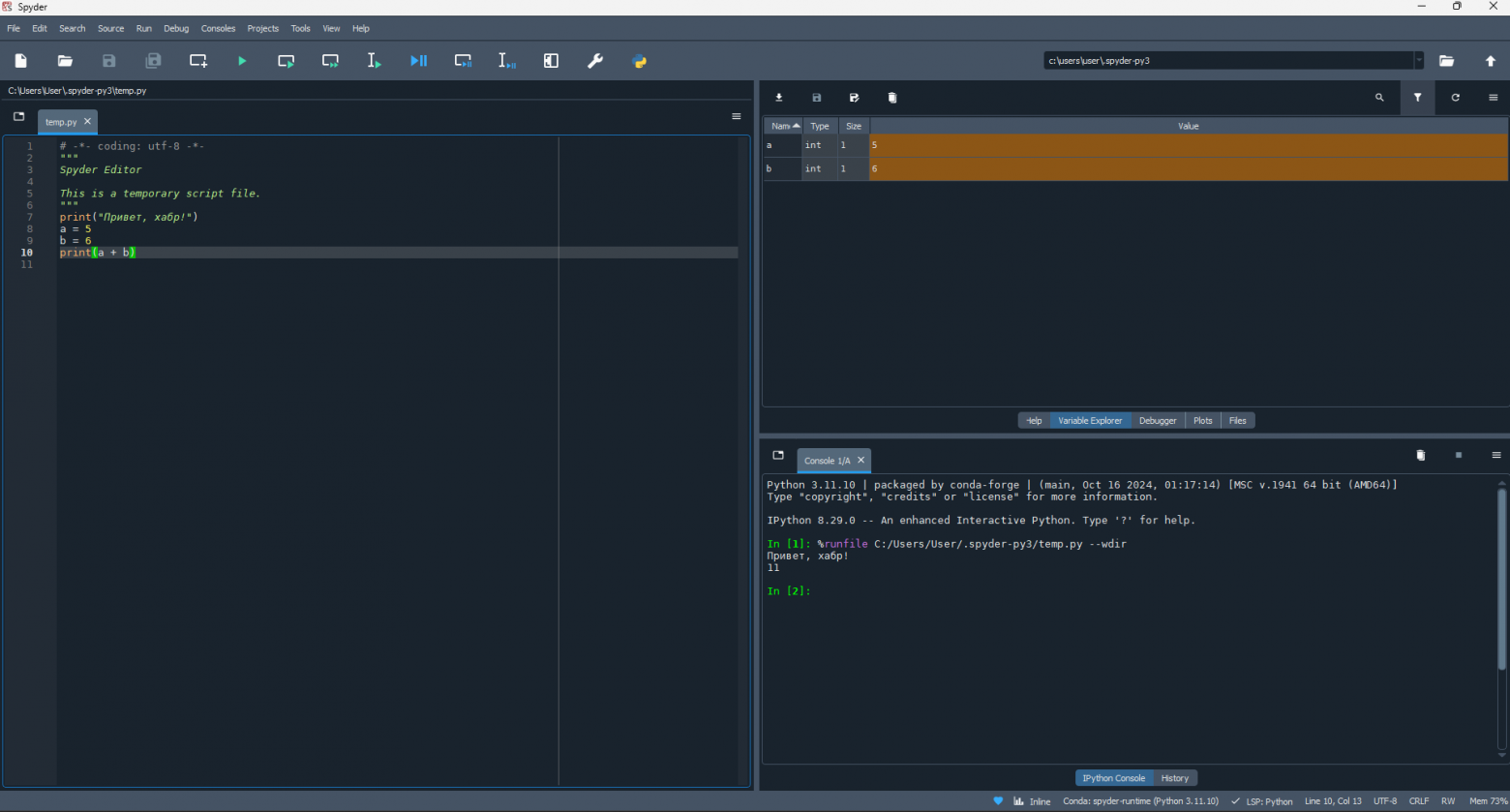
Task: Open Preferences with the wrench icon
Action: click(595, 61)
